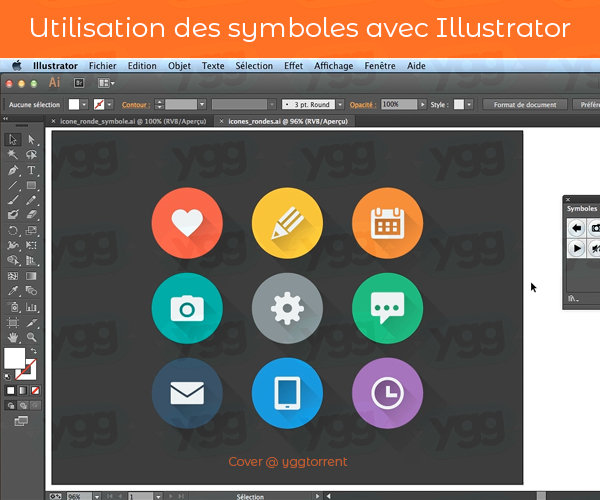Choose the Symbol Sprayer tool
This screenshot has height=500, width=600.
[x=13, y=307]
